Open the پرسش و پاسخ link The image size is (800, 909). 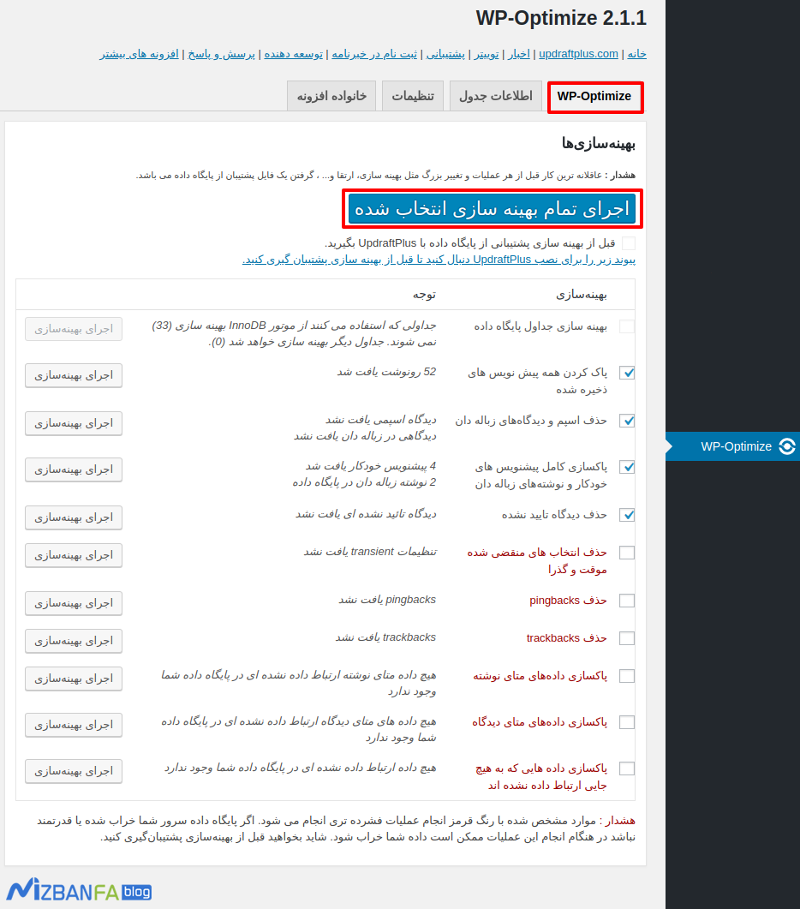tap(221, 54)
